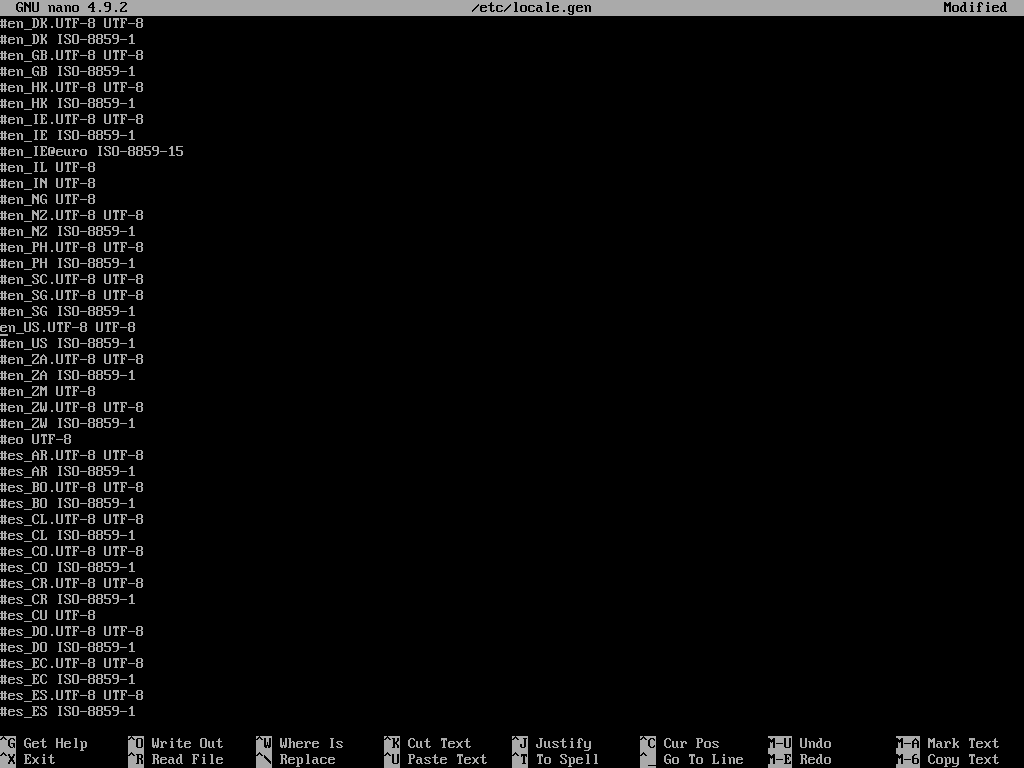Screen dimensions: 1024x768
Task: Click the ^G Get Help shortcut
Action: [44, 743]
